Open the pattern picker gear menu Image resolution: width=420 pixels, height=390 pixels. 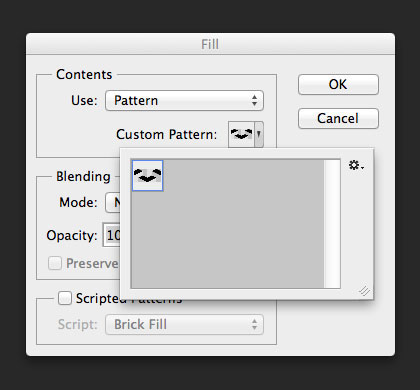tap(356, 165)
